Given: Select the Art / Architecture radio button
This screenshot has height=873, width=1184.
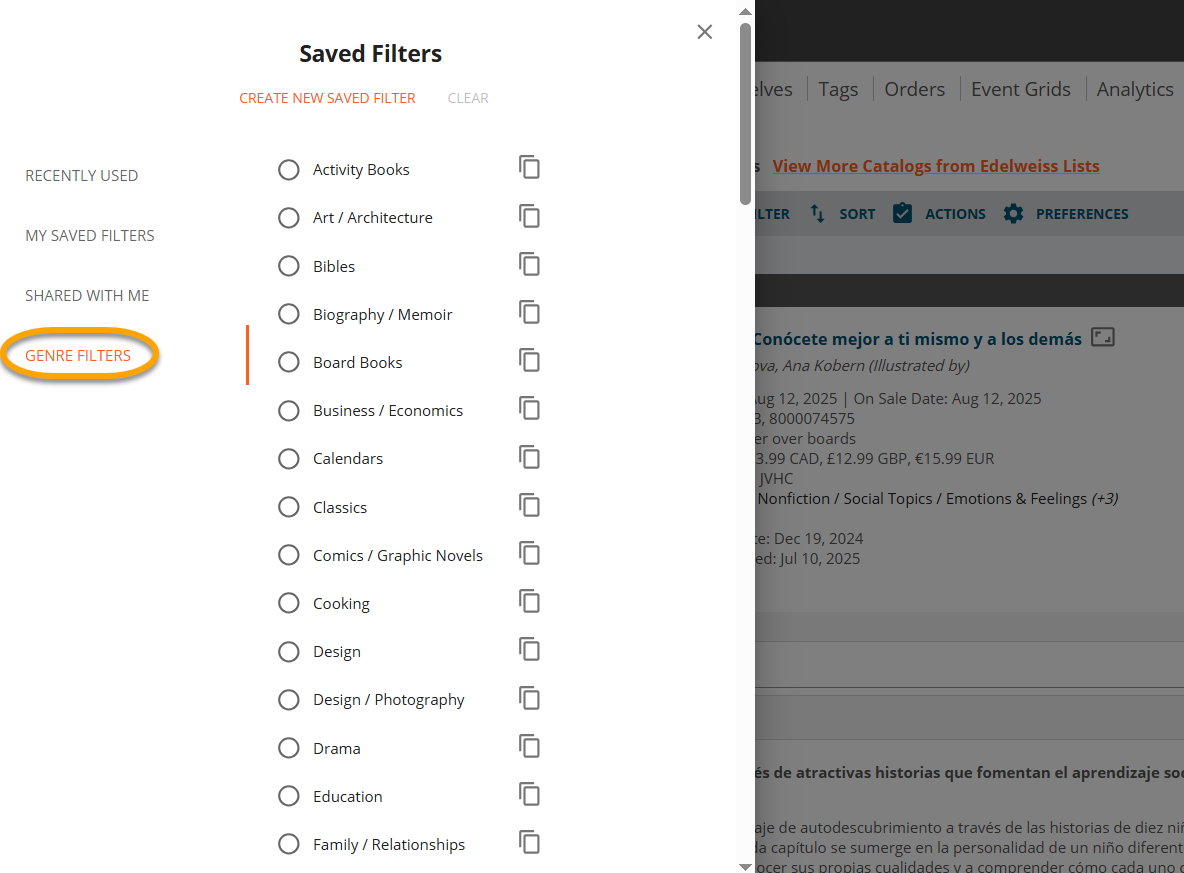Looking at the screenshot, I should click(288, 217).
